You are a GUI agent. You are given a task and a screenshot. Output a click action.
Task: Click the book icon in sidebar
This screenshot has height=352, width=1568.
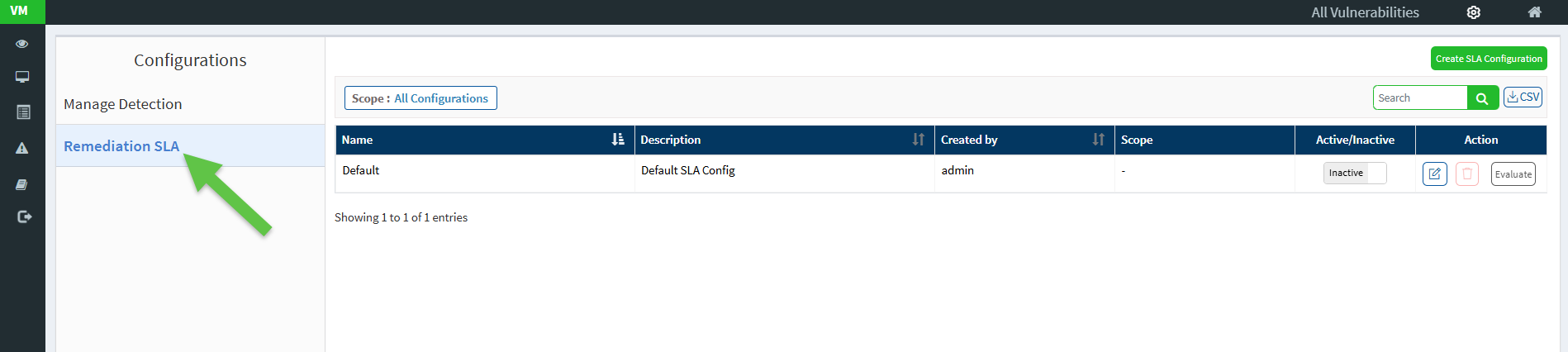[x=22, y=184]
